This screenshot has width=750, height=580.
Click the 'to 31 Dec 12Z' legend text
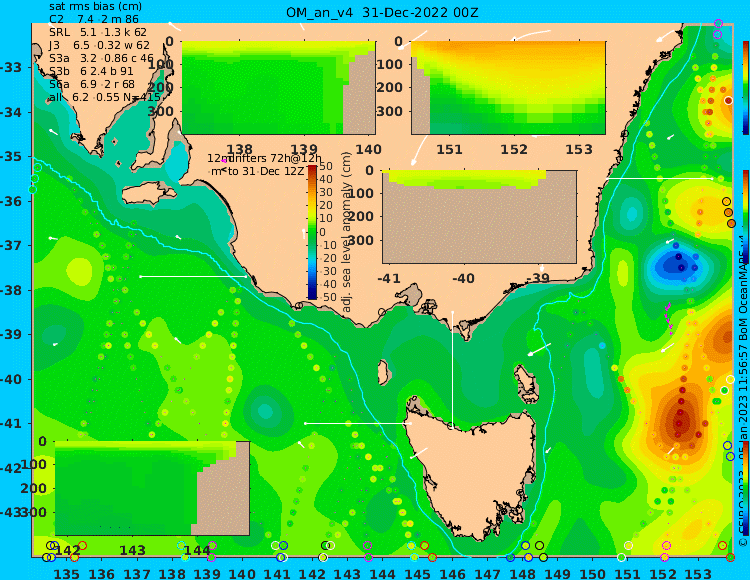pos(265,171)
